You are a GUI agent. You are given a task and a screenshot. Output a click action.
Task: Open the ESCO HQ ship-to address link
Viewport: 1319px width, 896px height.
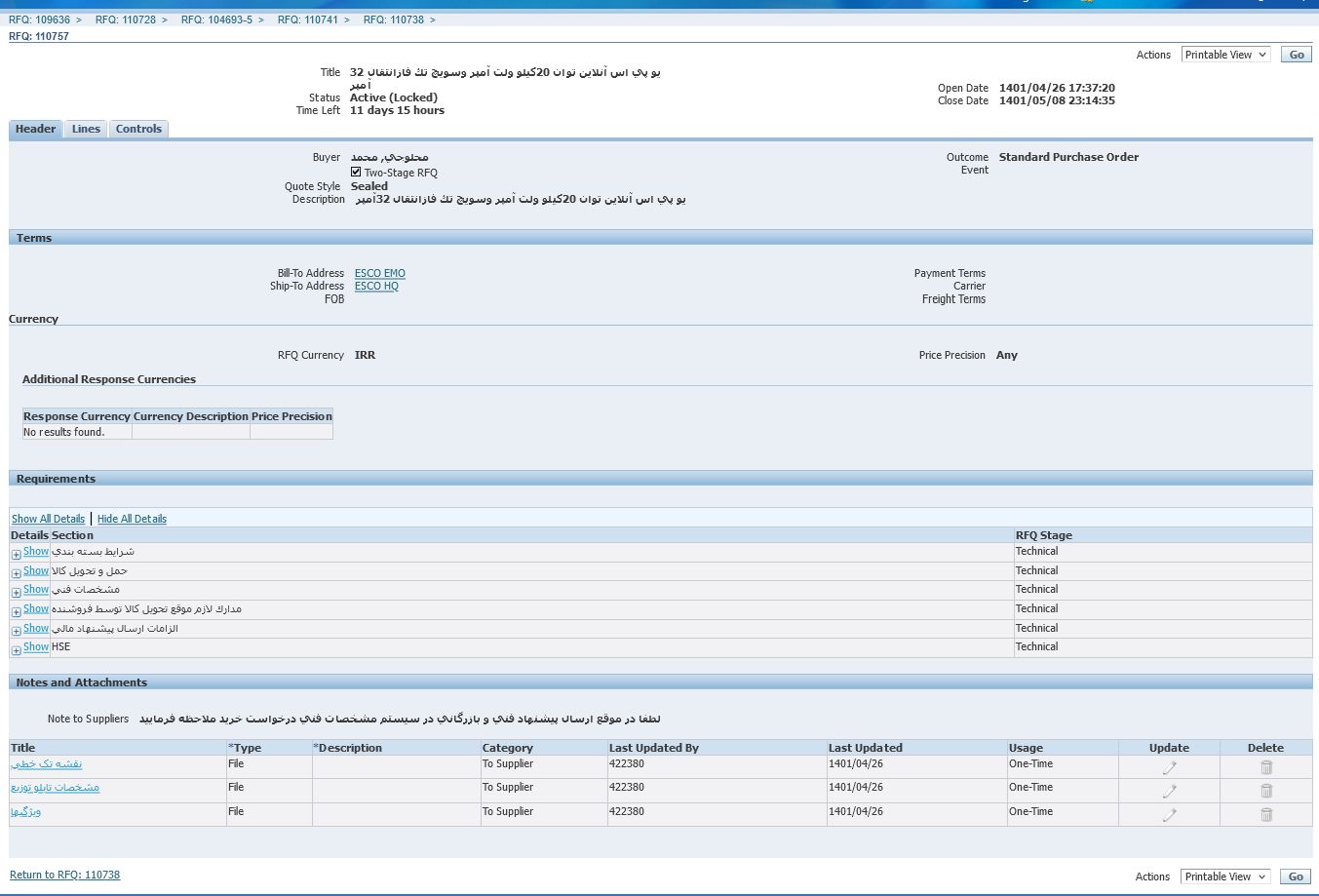pos(376,286)
